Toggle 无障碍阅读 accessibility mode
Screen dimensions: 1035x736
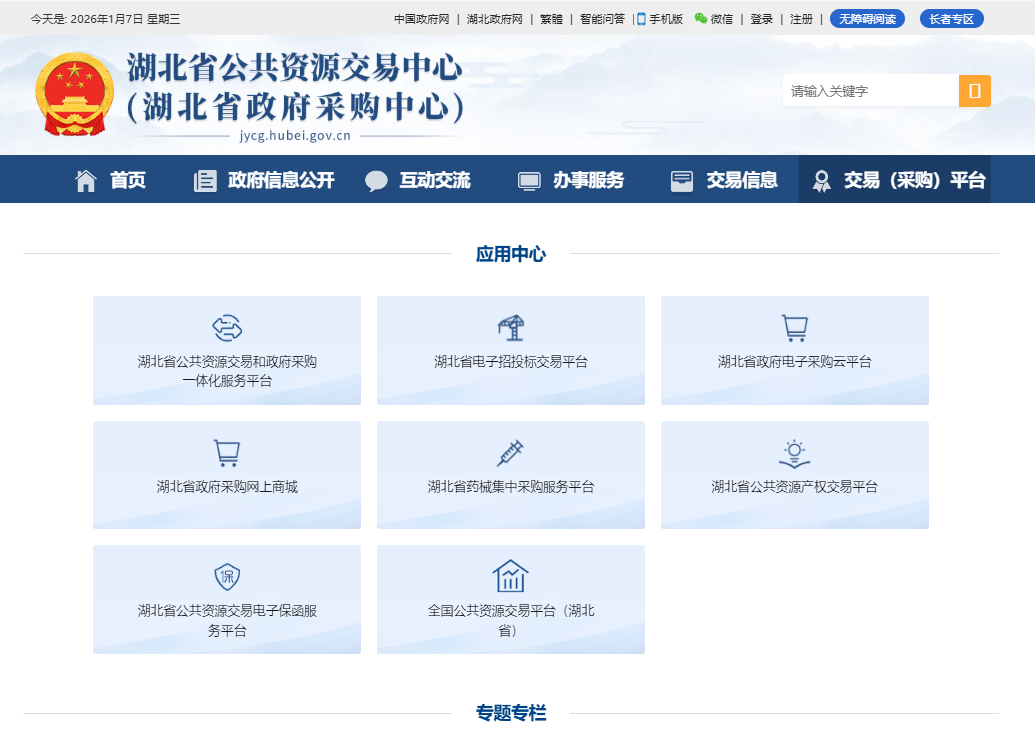coord(867,19)
